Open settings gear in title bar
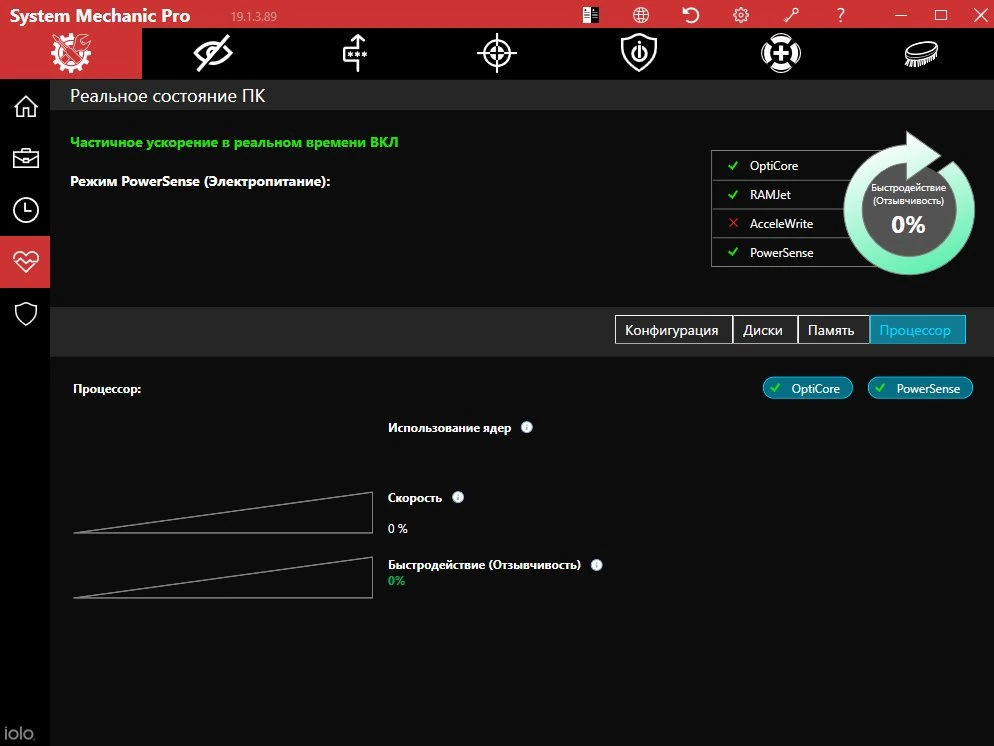Viewport: 994px width, 746px height. click(741, 15)
